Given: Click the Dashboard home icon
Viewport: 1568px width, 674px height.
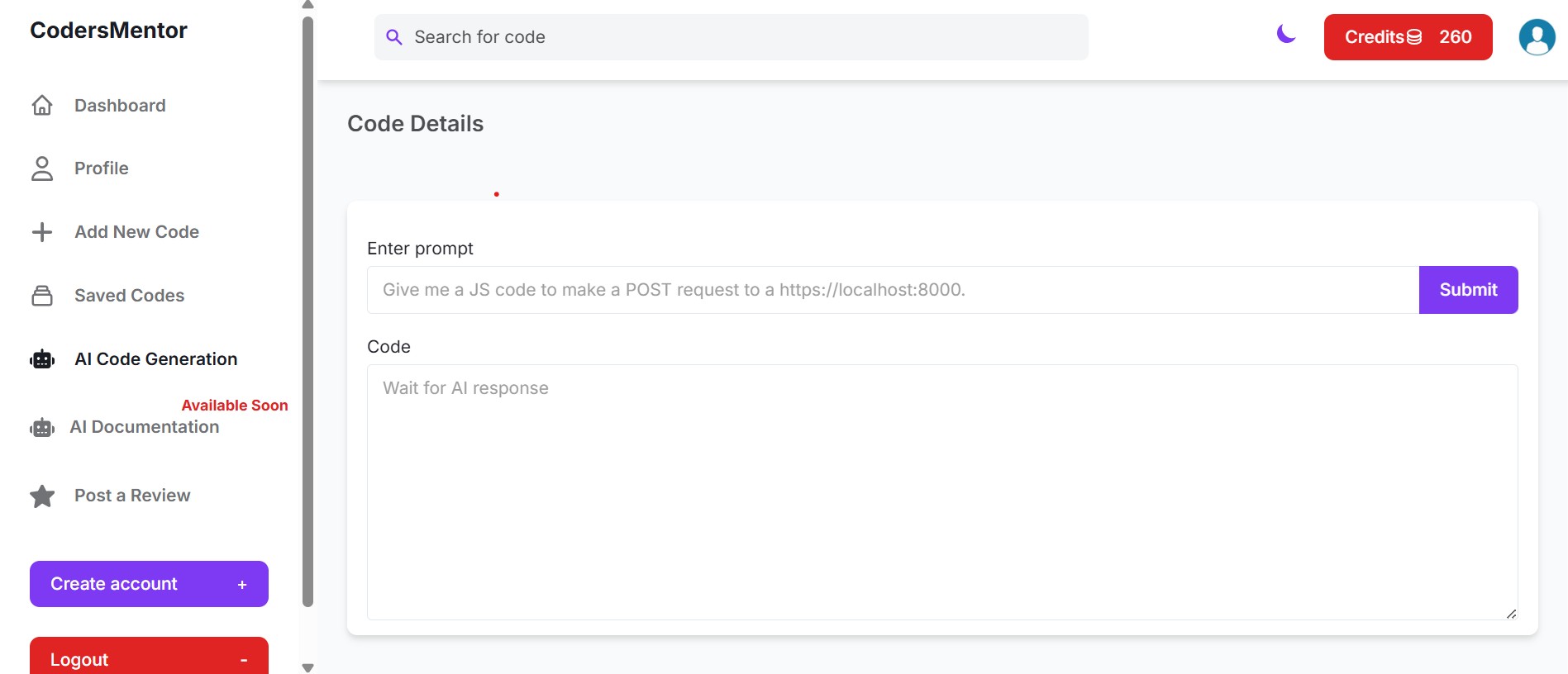Looking at the screenshot, I should 42,106.
